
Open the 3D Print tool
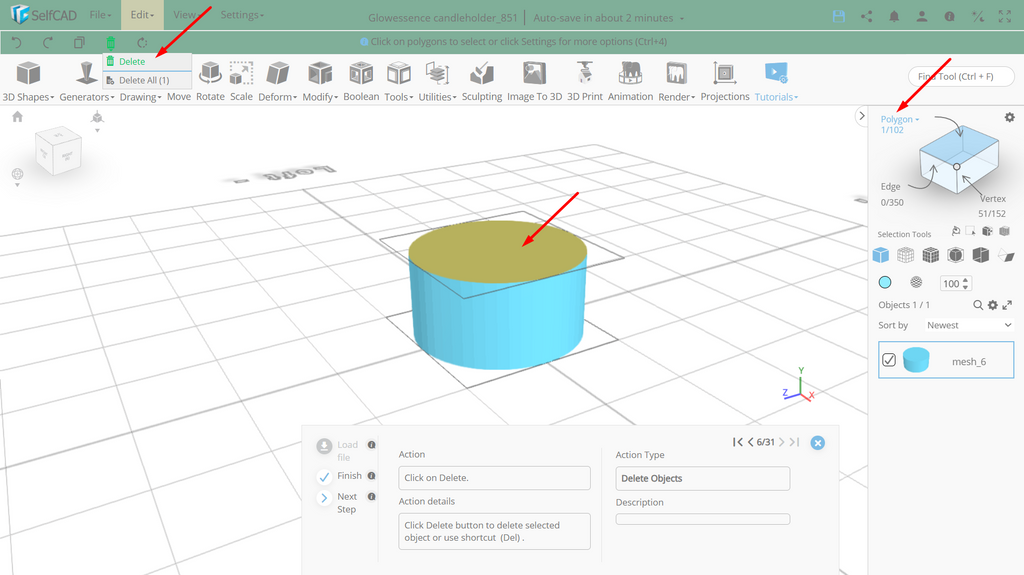pos(584,81)
